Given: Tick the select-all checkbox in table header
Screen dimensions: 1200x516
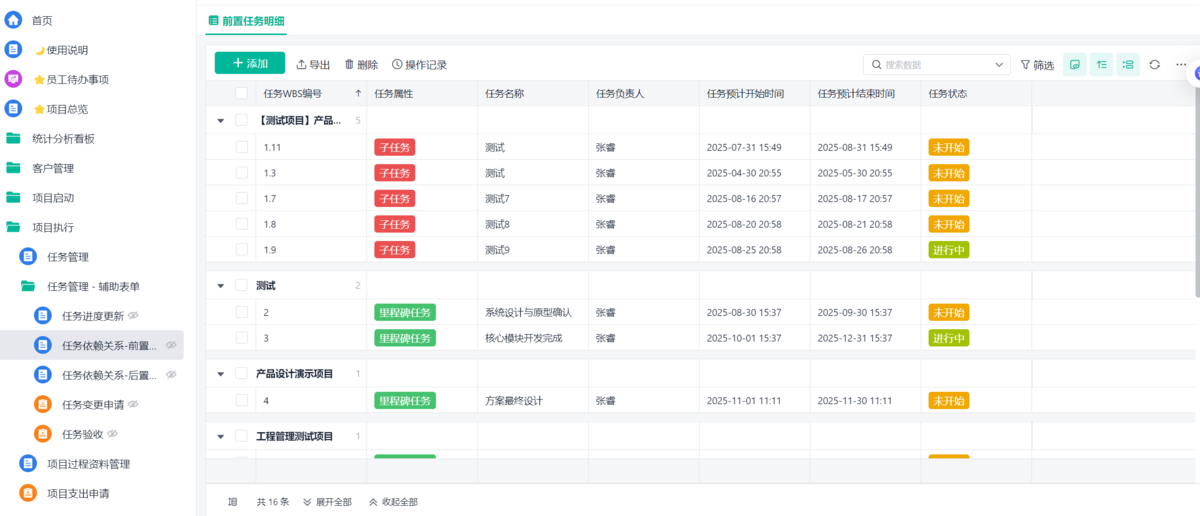Looking at the screenshot, I should click(241, 94).
